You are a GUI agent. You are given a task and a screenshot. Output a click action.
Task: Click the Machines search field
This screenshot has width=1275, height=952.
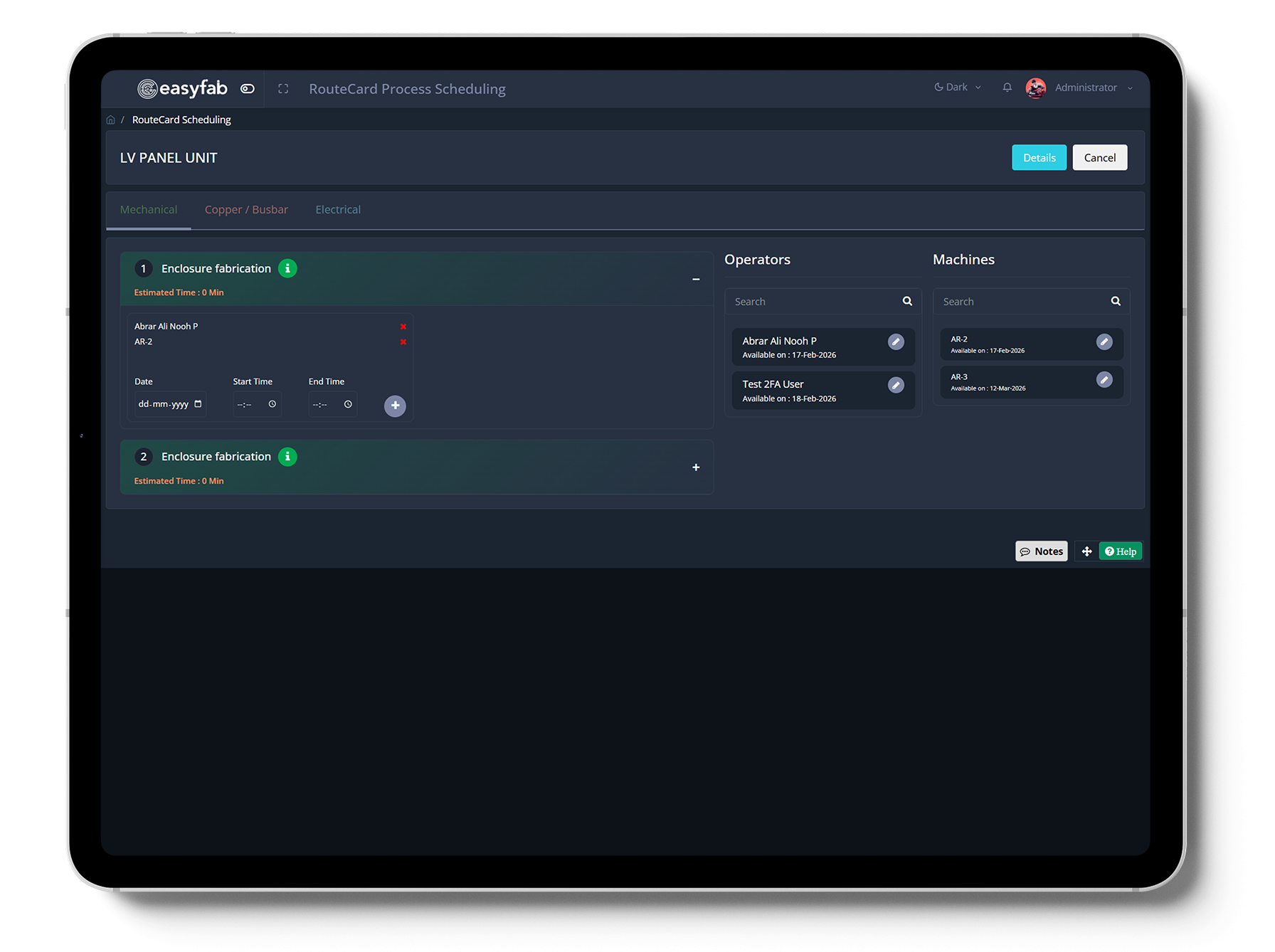pos(1031,302)
